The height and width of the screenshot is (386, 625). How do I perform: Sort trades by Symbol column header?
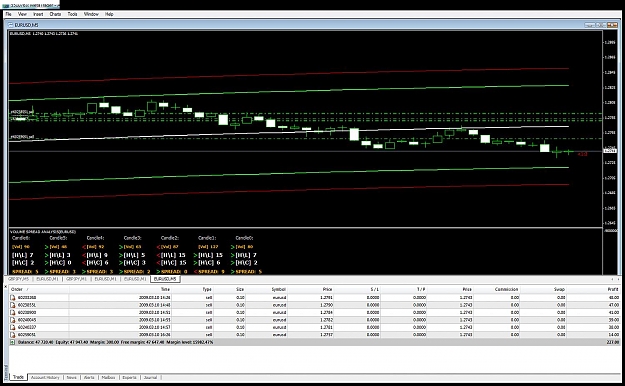[267, 289]
